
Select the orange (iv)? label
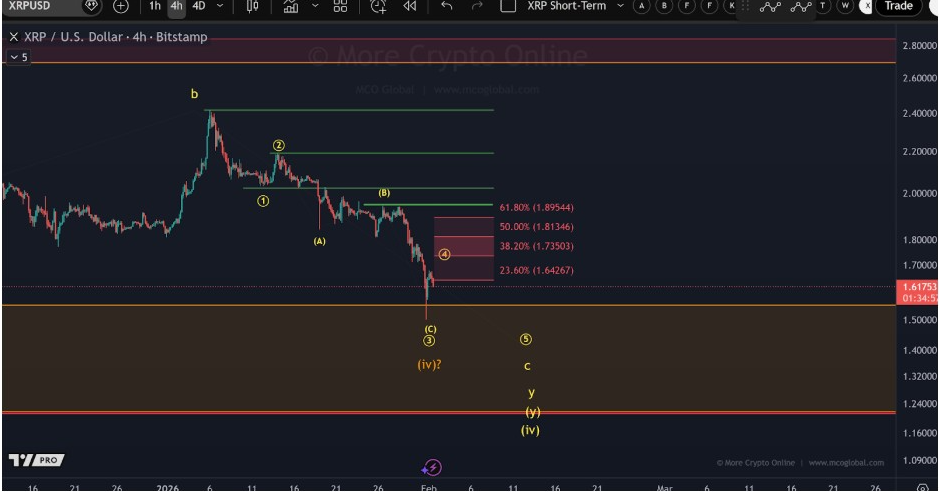(x=429, y=364)
